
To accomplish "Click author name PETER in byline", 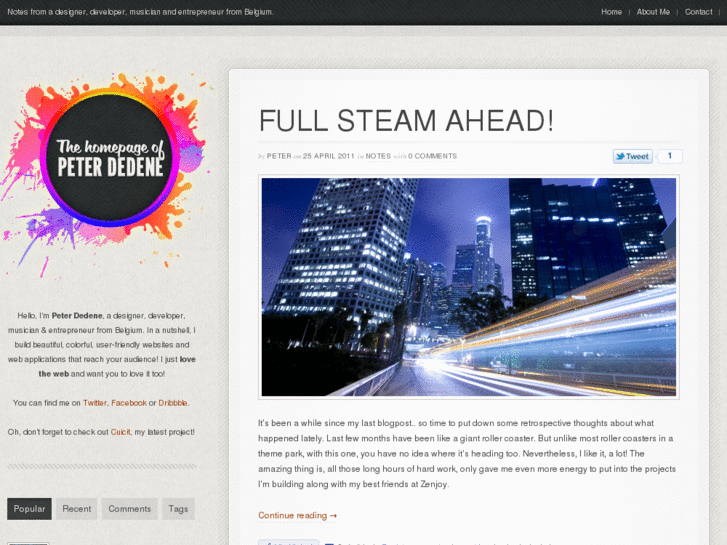I will pos(279,156).
